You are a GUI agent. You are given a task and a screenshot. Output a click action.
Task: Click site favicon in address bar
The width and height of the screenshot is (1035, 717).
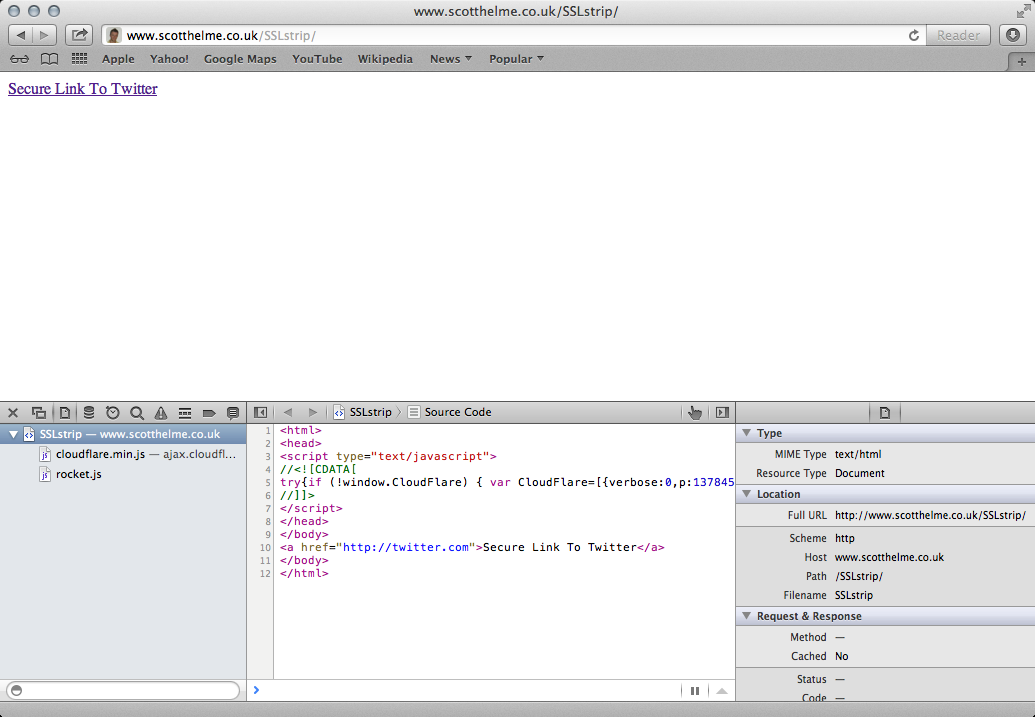point(114,36)
